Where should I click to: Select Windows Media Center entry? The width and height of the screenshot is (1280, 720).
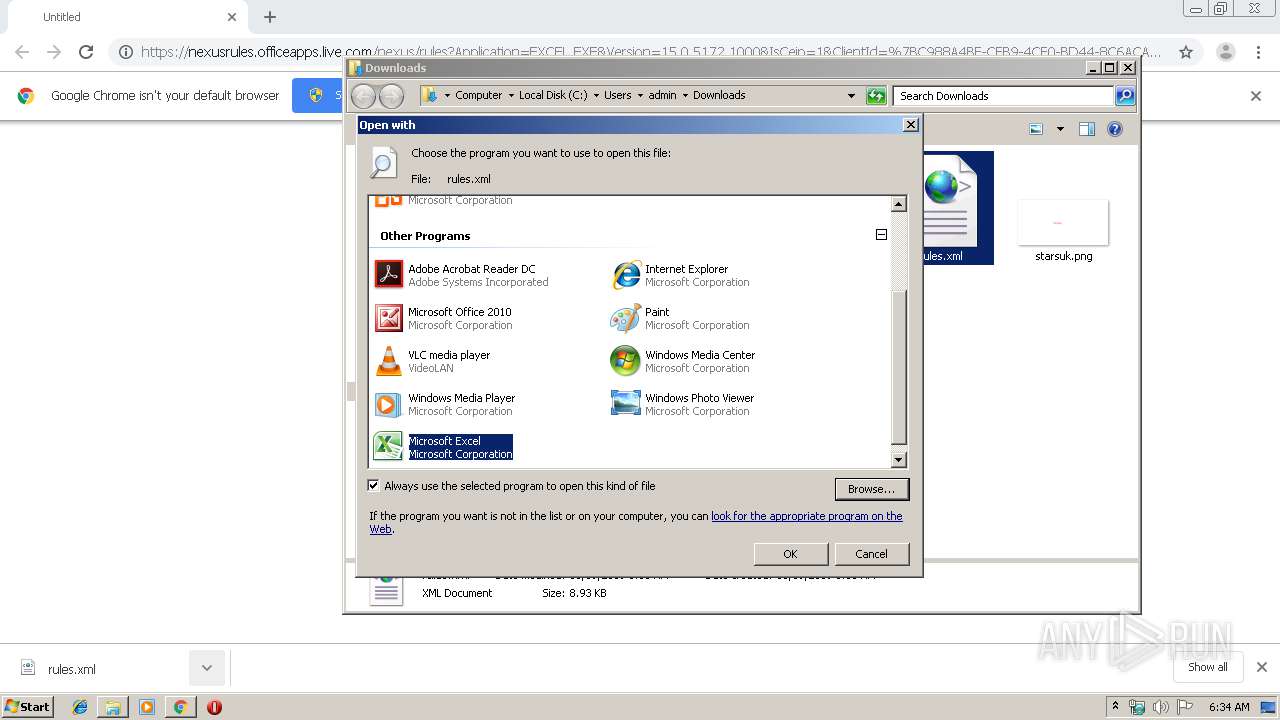click(x=683, y=361)
